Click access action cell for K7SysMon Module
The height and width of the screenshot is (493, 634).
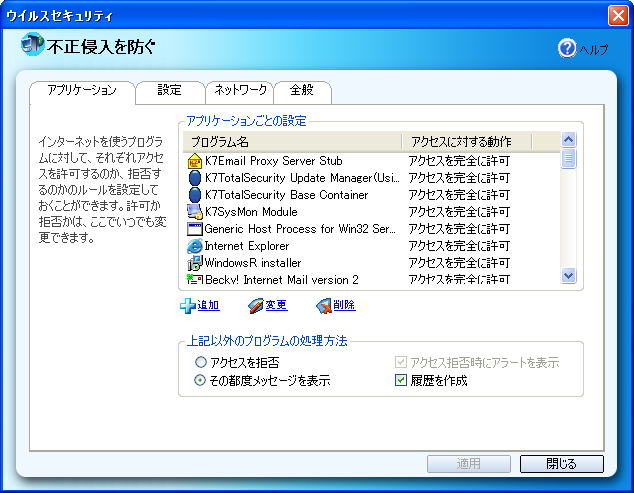point(459,212)
